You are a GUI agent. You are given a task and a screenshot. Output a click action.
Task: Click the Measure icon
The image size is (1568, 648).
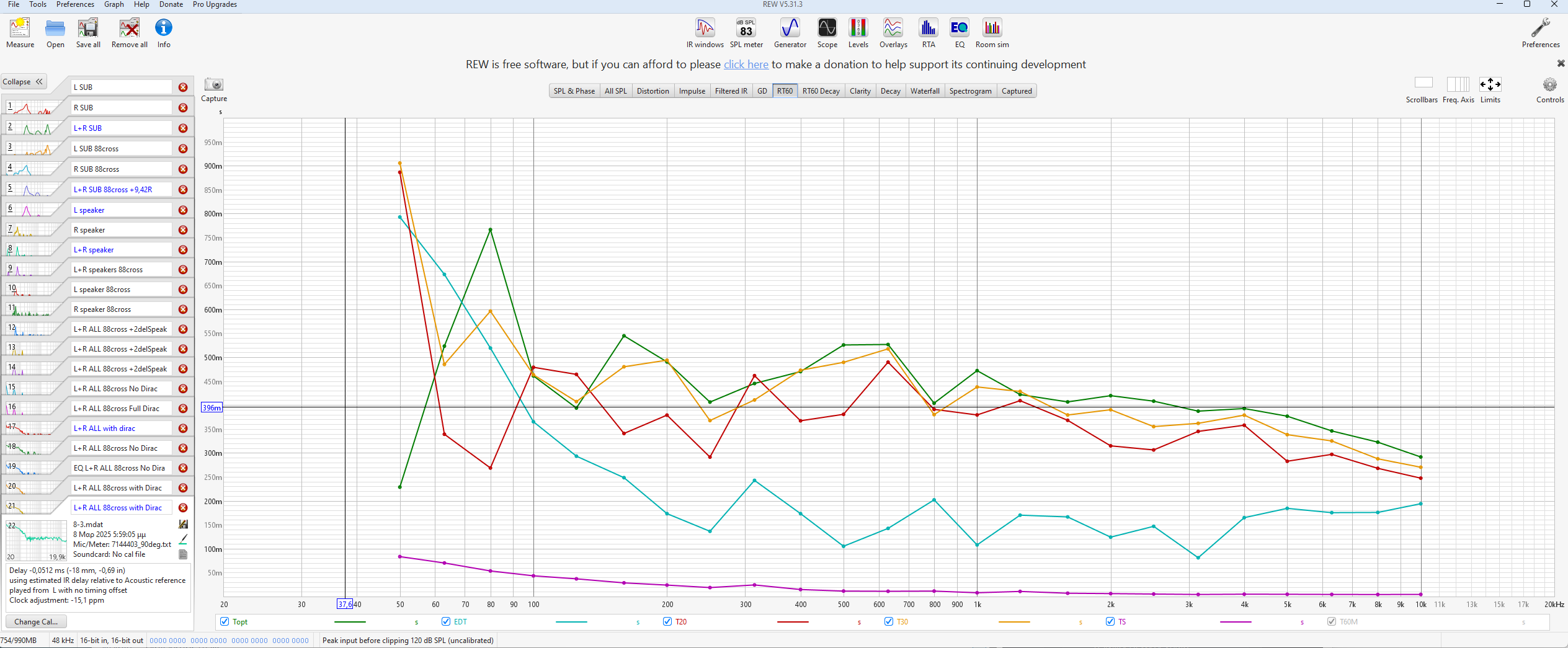point(20,28)
